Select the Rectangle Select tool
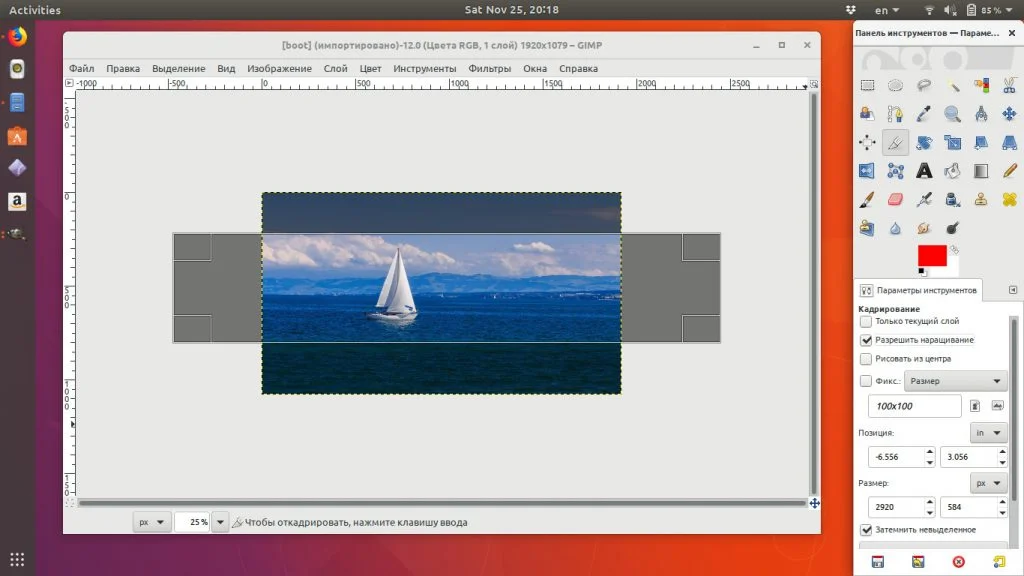This screenshot has height=576, width=1024. 867,86
